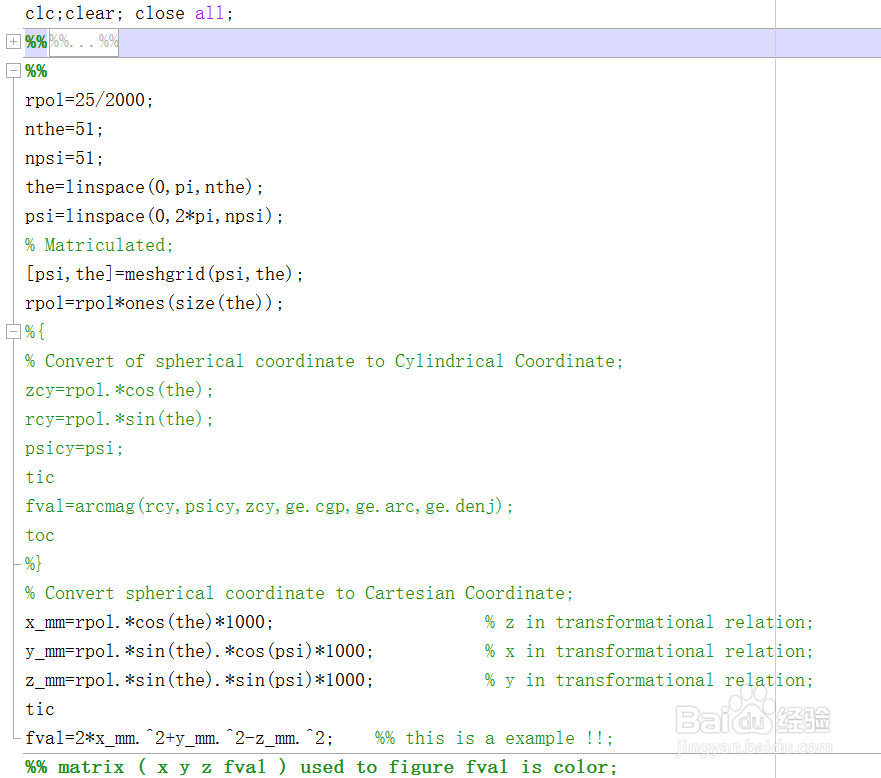
Task: Click the line 'fval=2*x_mm.^2+y_mm.^2-z_mm.^2;'
Action: (x=179, y=738)
